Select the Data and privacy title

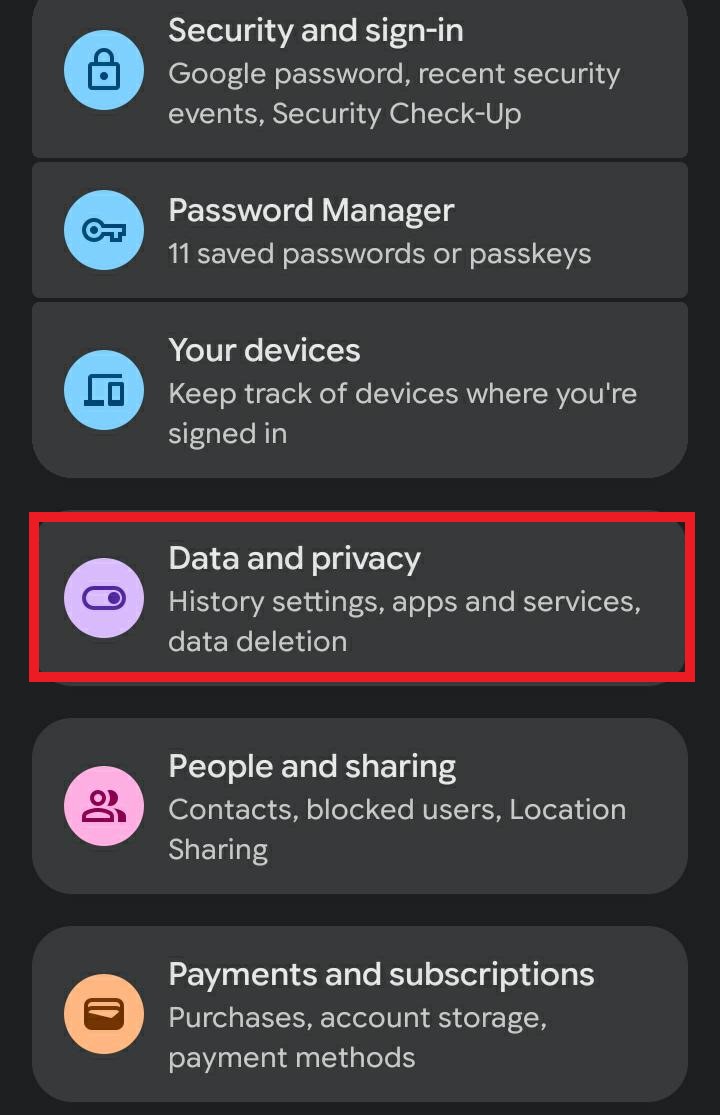294,558
